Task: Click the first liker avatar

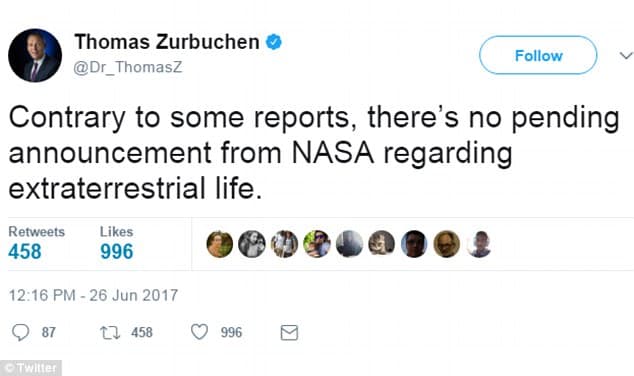Action: pos(220,244)
